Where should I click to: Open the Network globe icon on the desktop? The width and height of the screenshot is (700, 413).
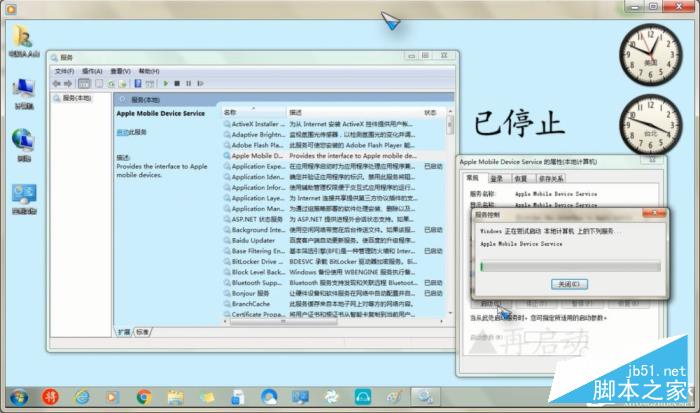(x=24, y=145)
